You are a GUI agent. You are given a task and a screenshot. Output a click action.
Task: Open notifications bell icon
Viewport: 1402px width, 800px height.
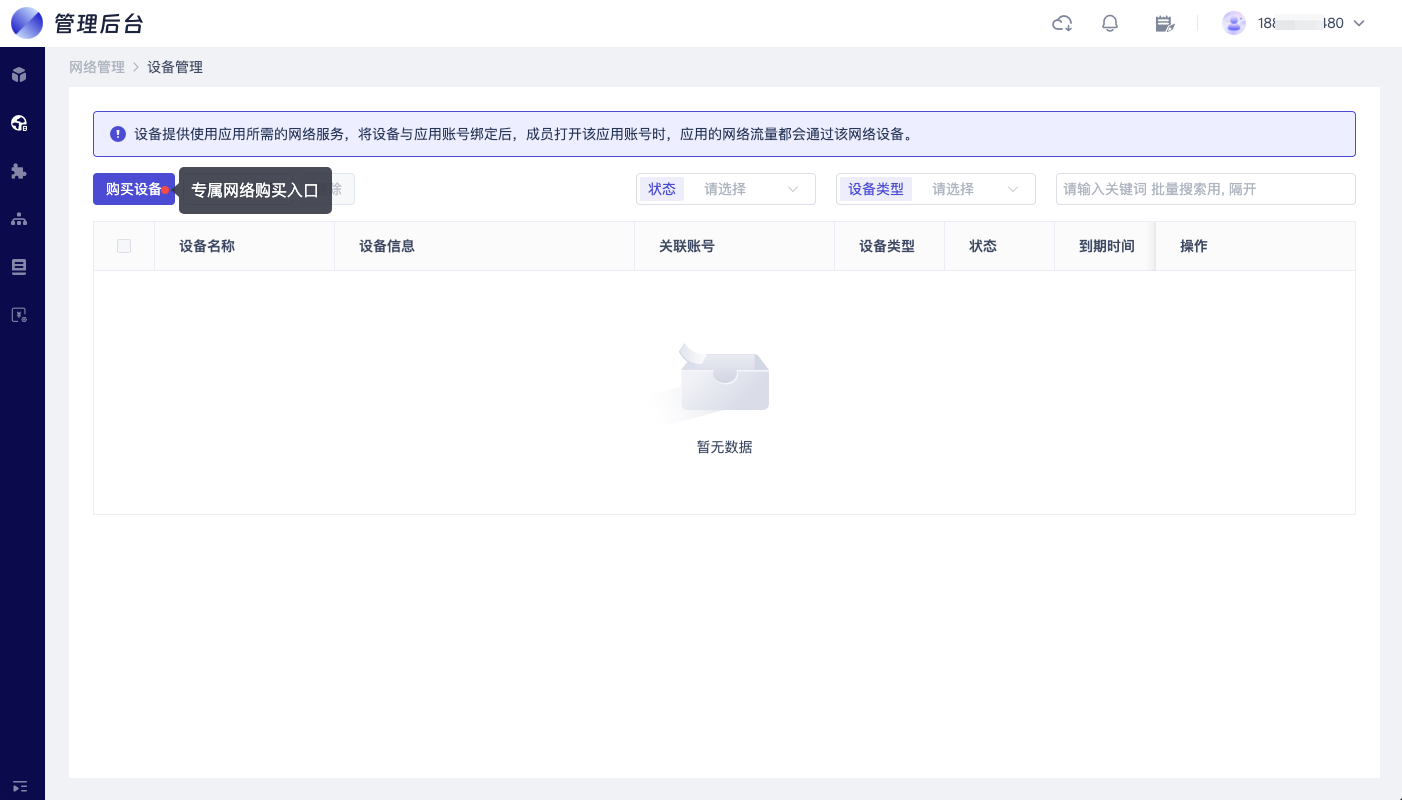[1110, 23]
